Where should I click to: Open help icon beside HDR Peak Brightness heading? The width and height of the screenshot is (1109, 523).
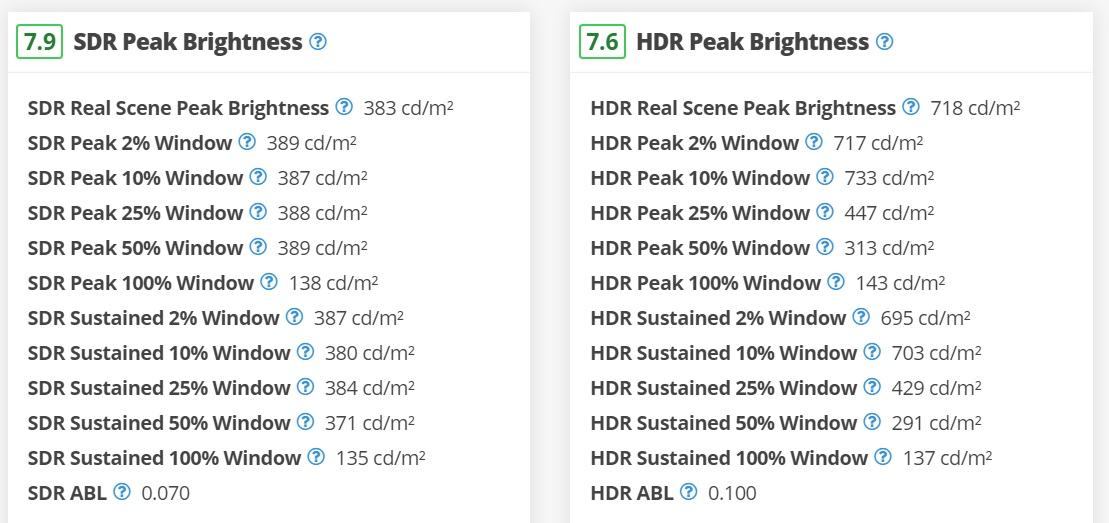pos(884,42)
